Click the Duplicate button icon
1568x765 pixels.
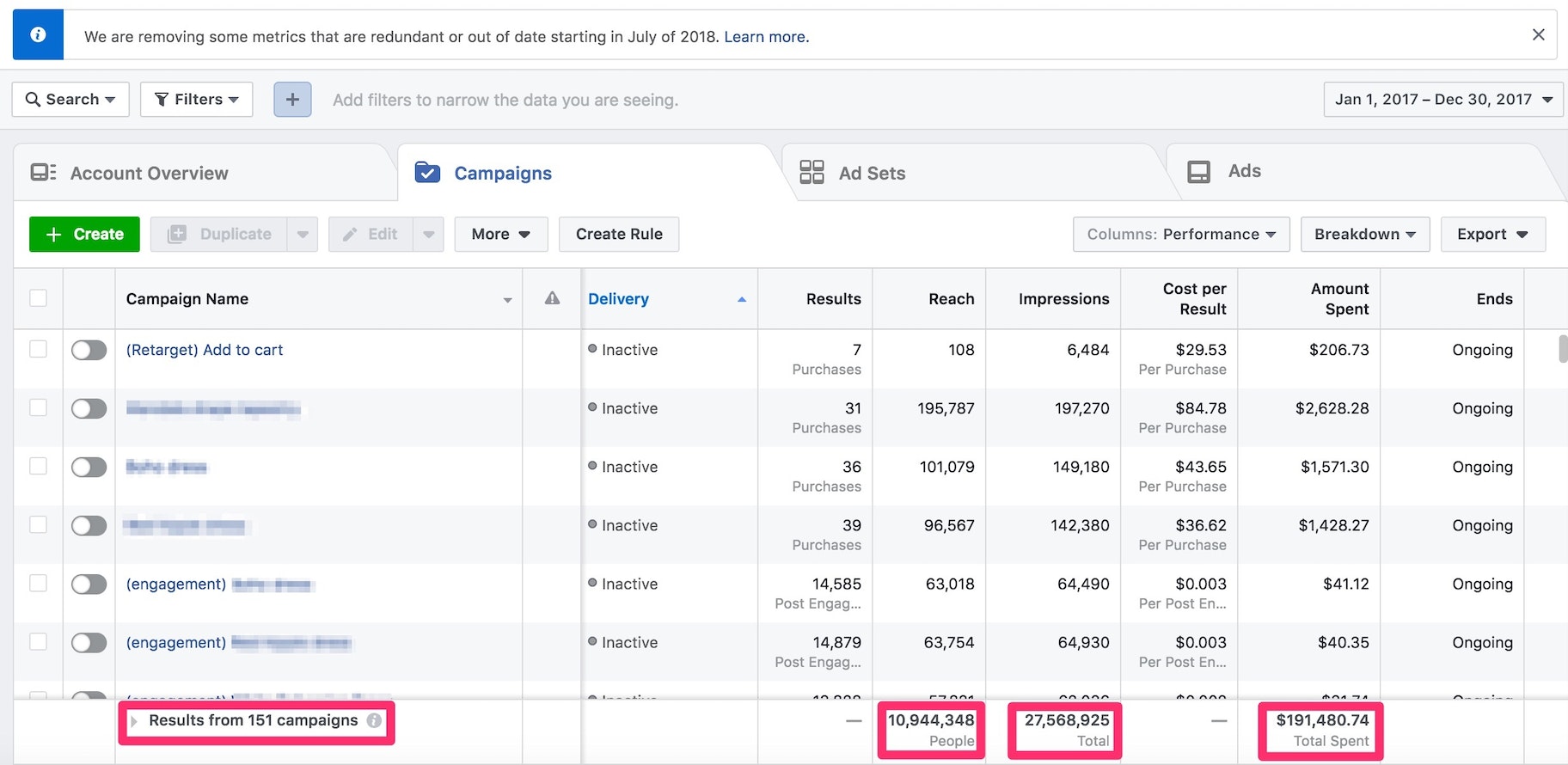click(177, 234)
